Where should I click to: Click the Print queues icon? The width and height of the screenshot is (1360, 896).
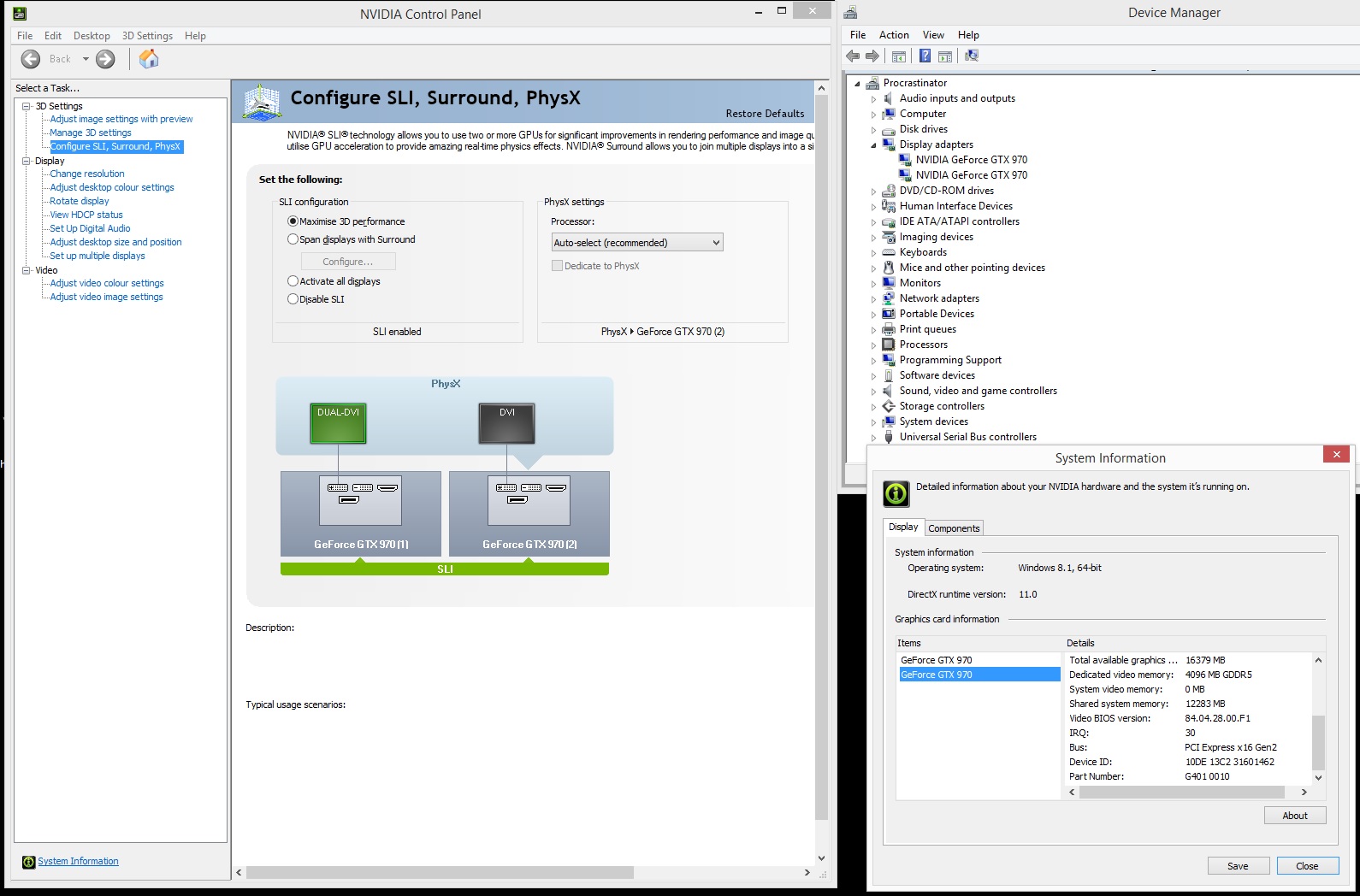(889, 329)
